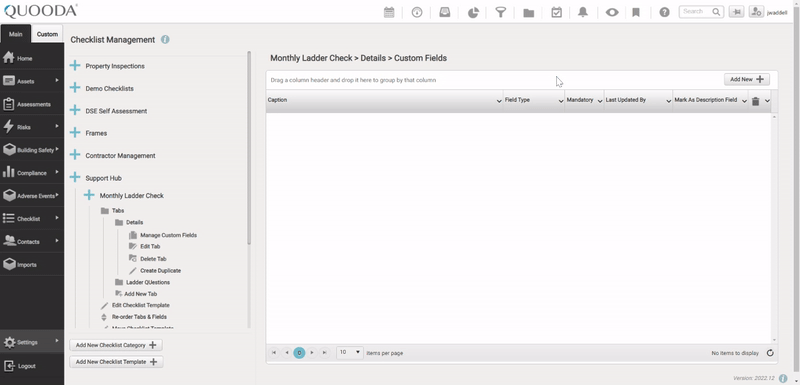The image size is (800, 385).
Task: Click Add New Checklist Template button
Action: [116, 362]
